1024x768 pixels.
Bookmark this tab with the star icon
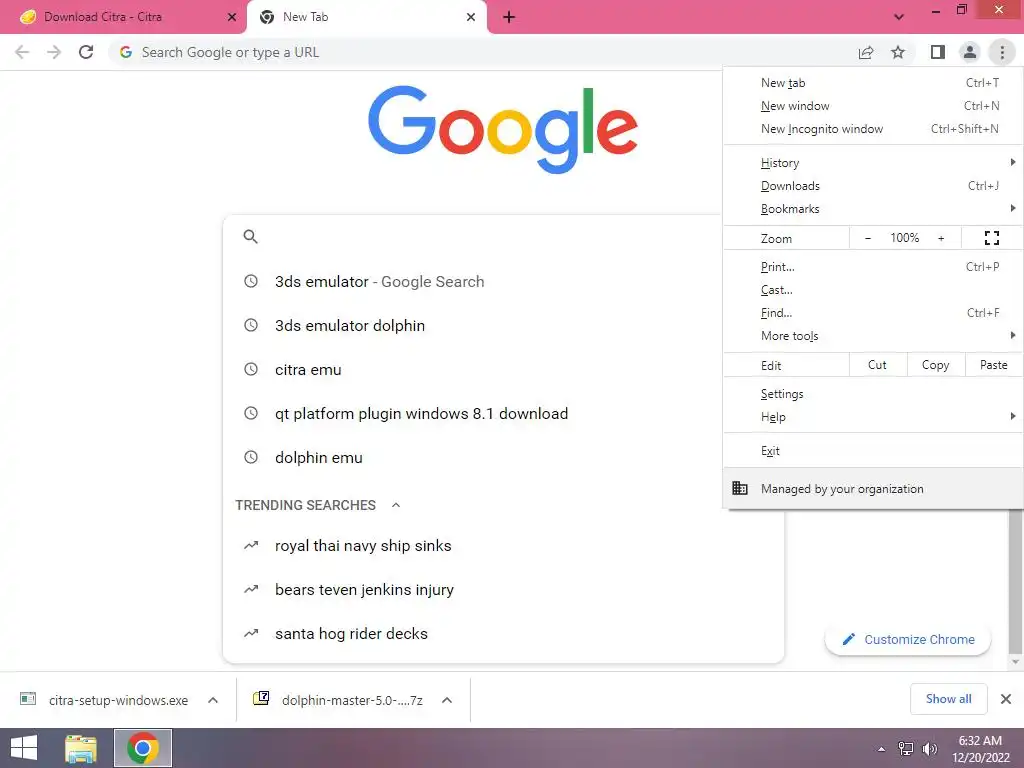coord(898,52)
